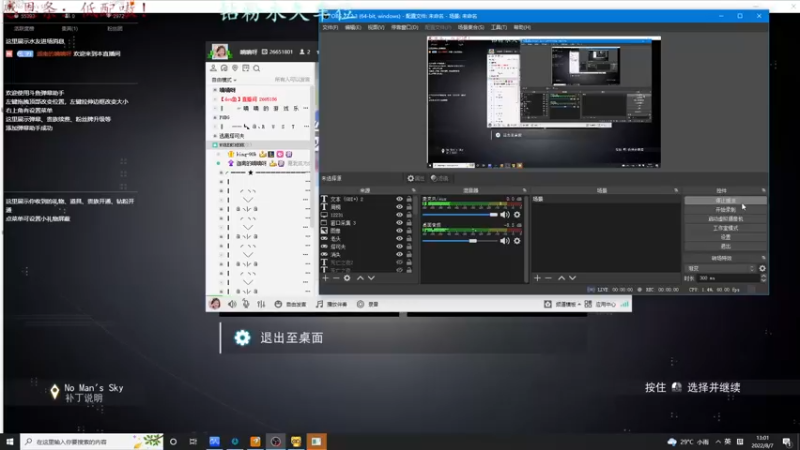Click the transition duration stepper arrows
Image resolution: width=800 pixels, height=450 pixels.
[763, 278]
